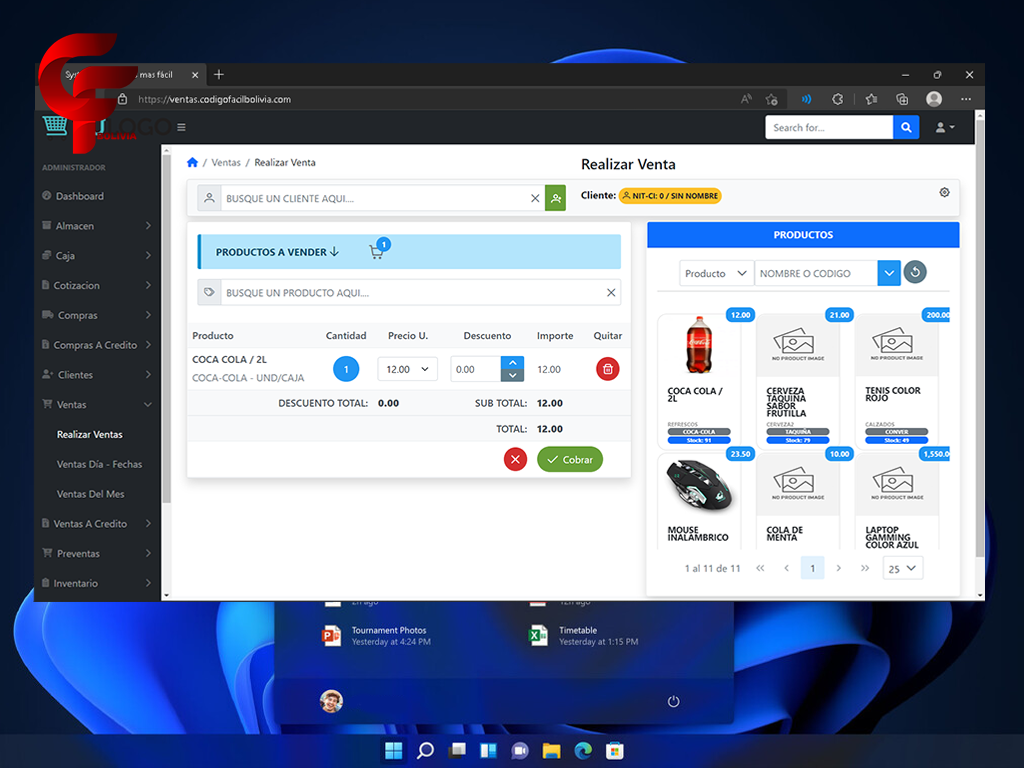Click the Busque un cliente search field
The height and width of the screenshot is (768, 1024).
tap(375, 198)
